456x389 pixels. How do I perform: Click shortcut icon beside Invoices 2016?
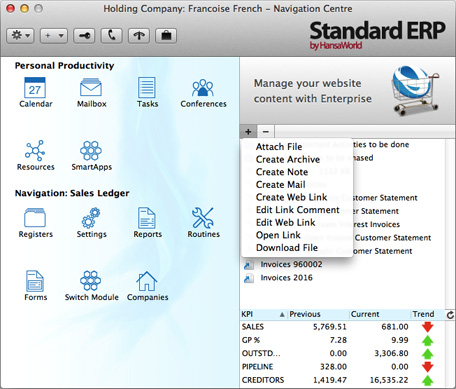click(x=249, y=278)
